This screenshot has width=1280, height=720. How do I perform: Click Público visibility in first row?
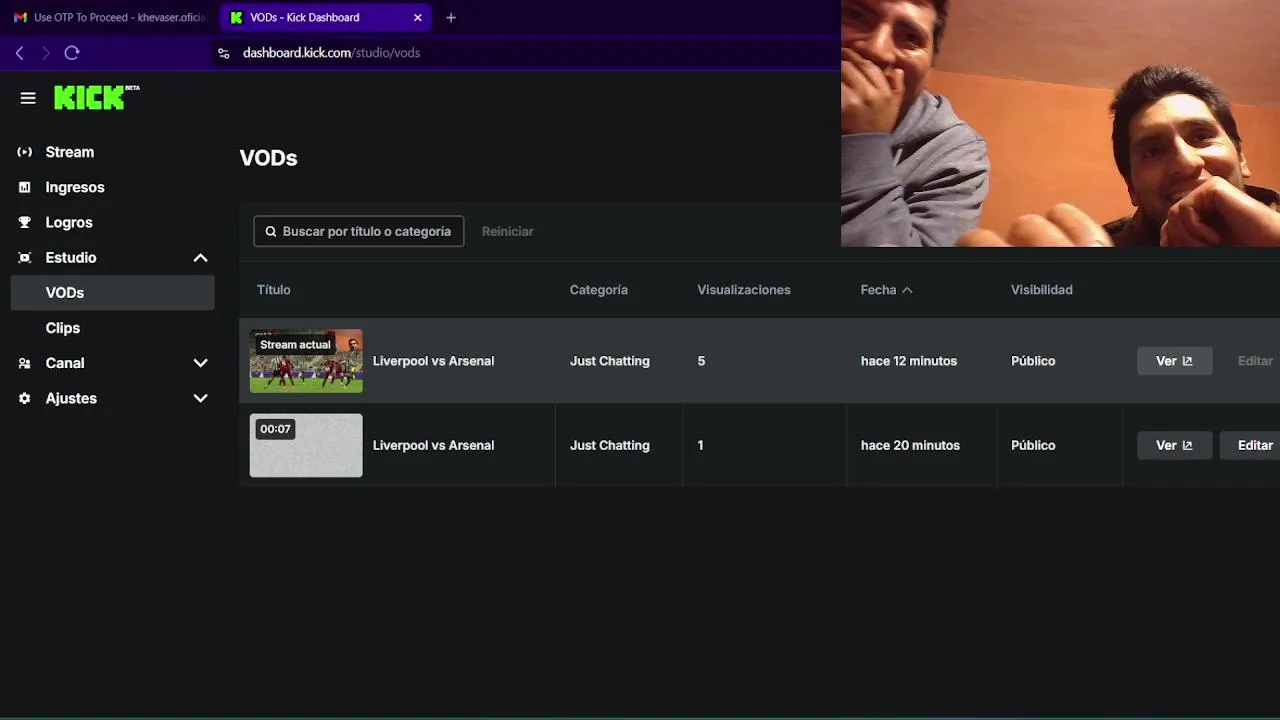pos(1033,361)
